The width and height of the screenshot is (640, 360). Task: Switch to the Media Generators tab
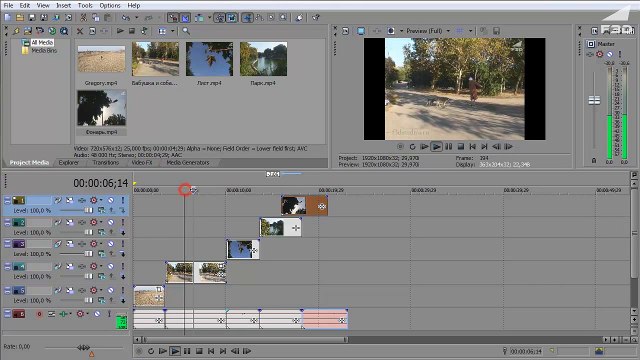click(188, 162)
